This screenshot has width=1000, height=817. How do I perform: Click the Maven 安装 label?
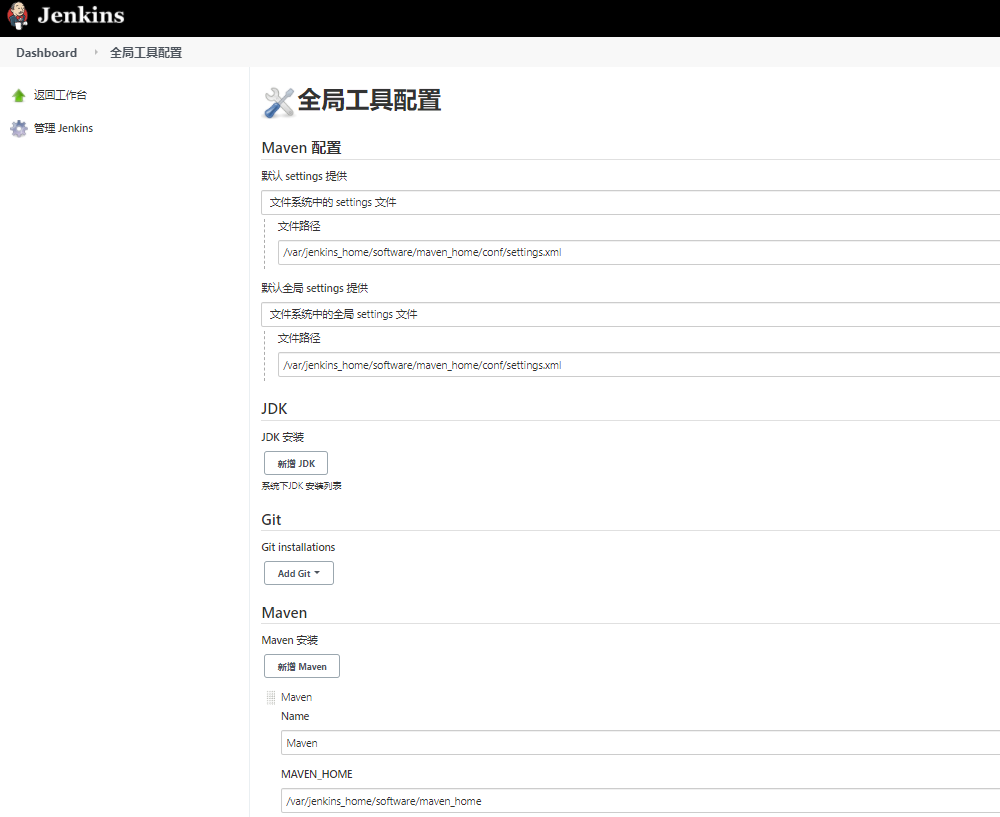click(290, 640)
